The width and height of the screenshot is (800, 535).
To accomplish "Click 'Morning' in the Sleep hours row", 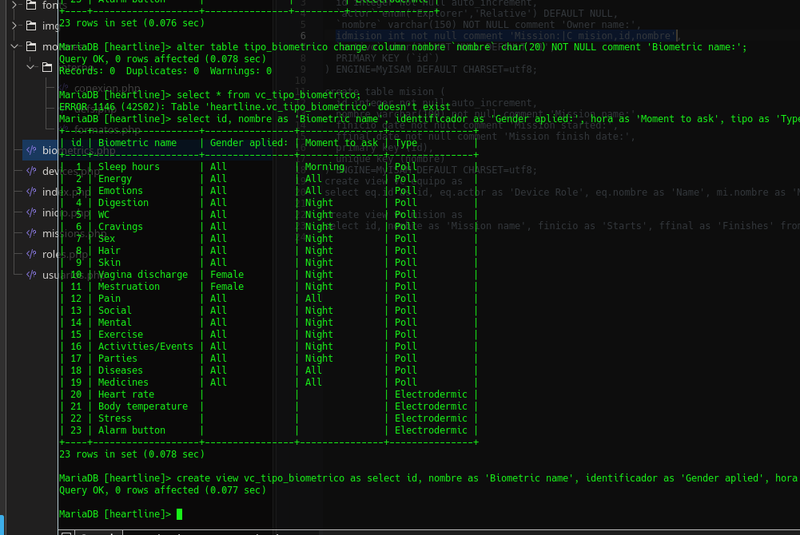I will click(324, 167).
